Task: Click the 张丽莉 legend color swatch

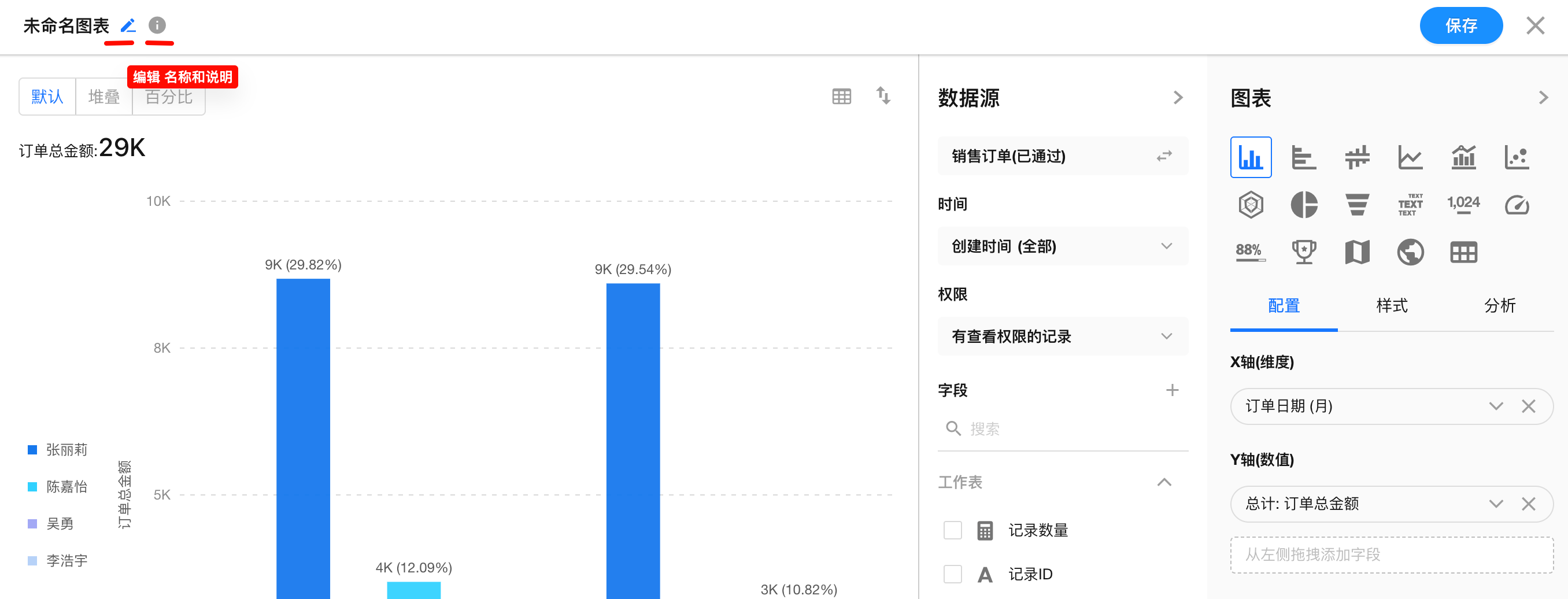Action: 33,450
